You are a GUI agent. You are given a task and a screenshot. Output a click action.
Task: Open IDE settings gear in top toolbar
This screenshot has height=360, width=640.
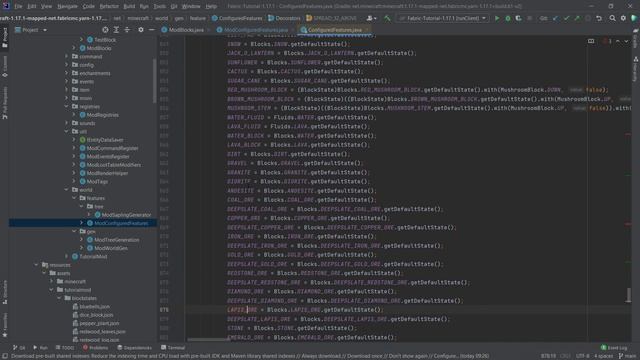[x=623, y=18]
